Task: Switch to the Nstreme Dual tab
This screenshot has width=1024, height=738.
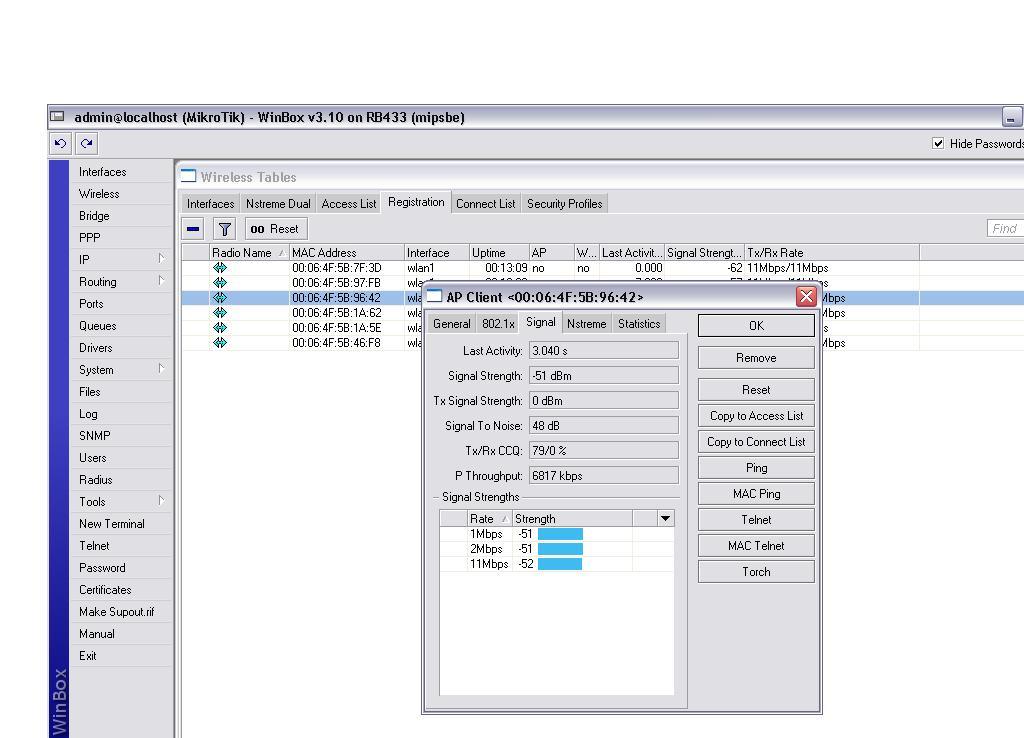Action: coord(278,204)
